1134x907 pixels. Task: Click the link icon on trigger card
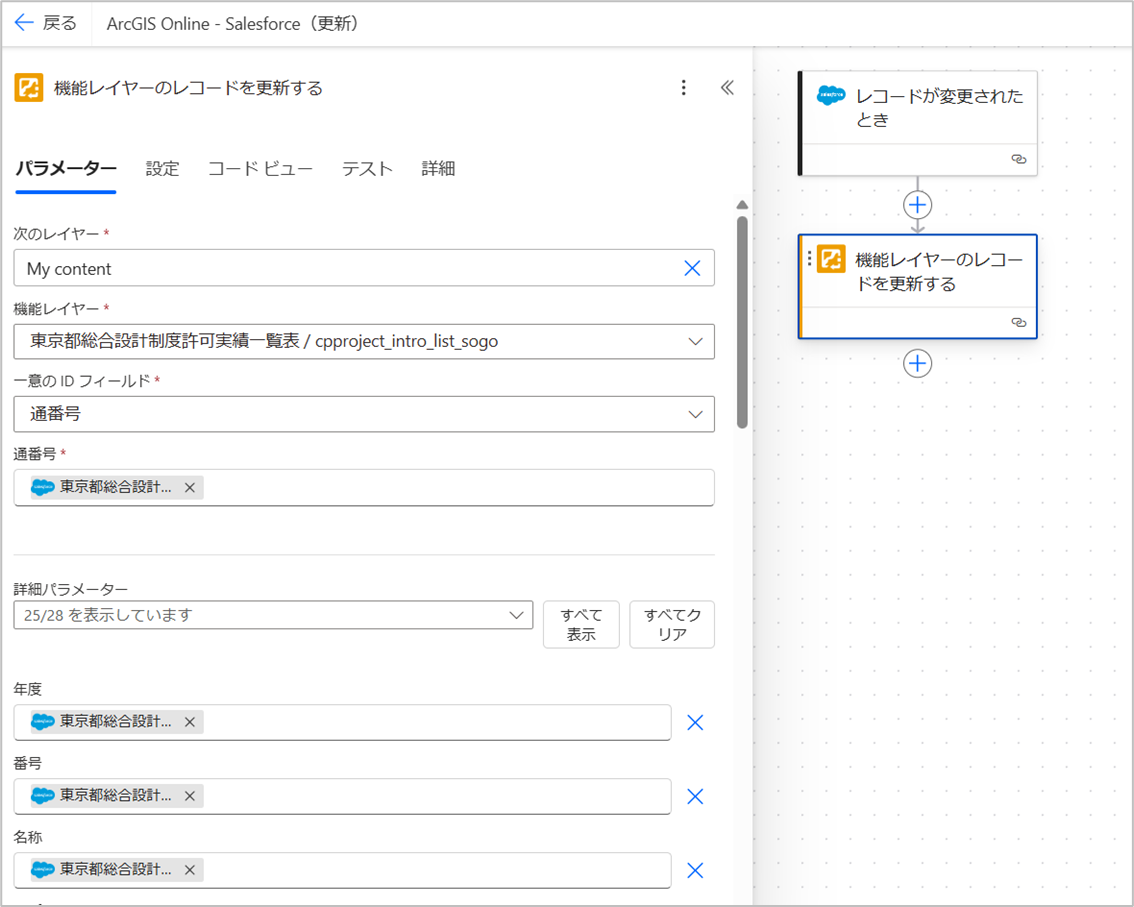click(1018, 159)
